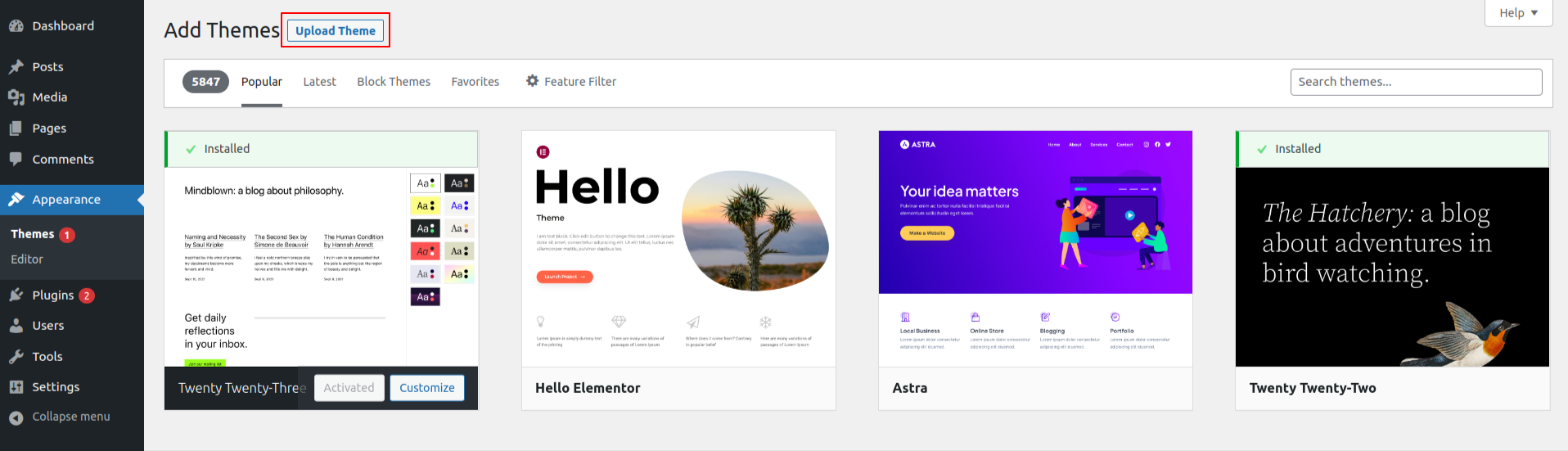This screenshot has height=451, width=1568.
Task: Click the Tools wrench icon
Action: [x=16, y=357]
